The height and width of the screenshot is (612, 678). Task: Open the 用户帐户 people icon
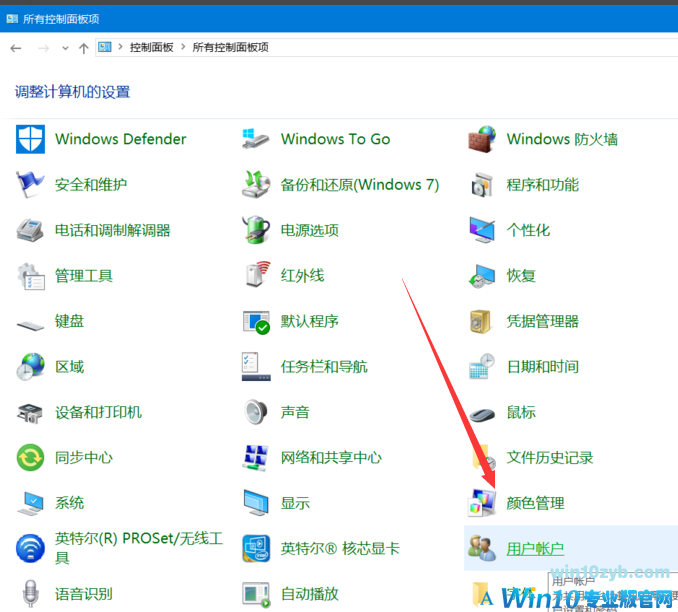point(482,548)
